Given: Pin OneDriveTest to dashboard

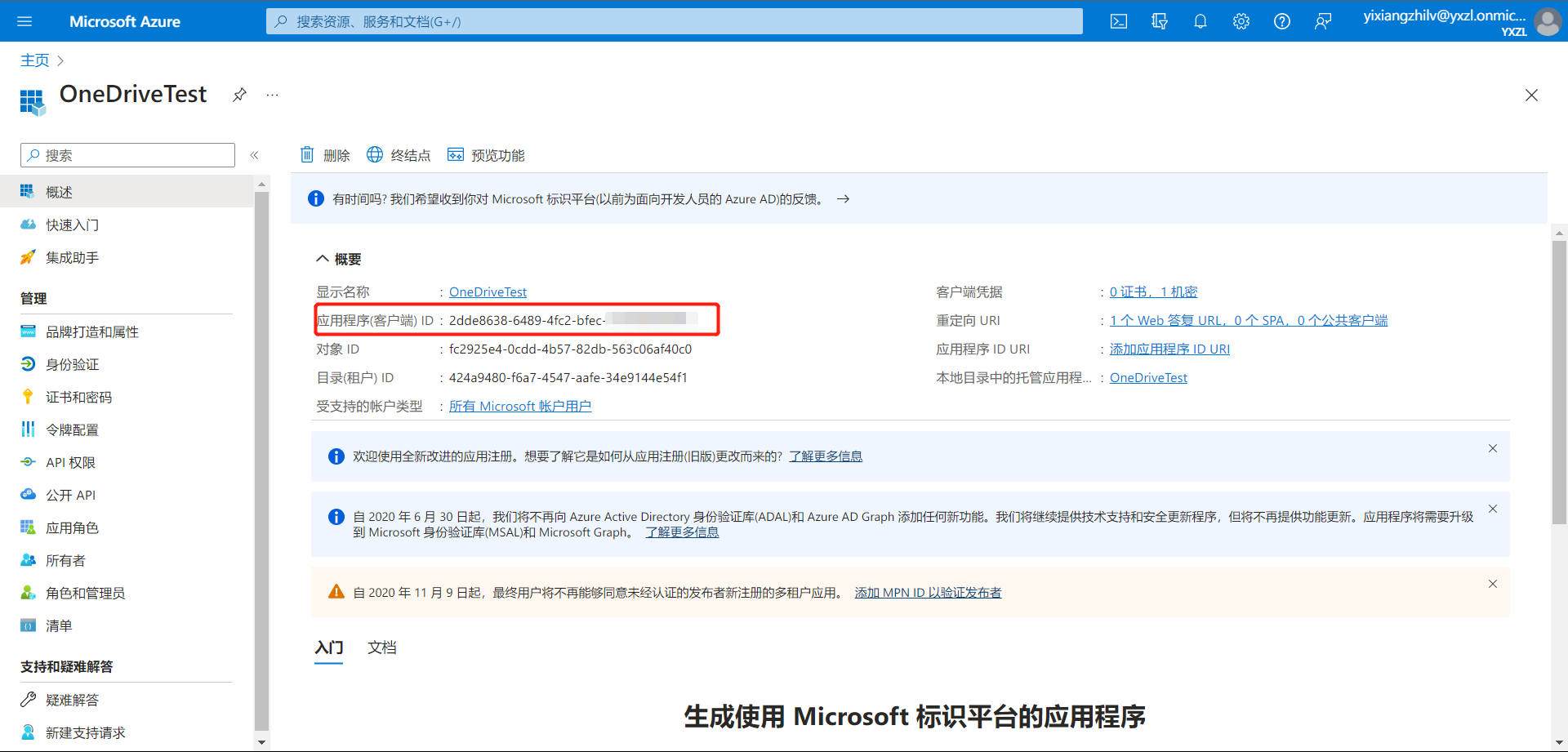Looking at the screenshot, I should click(x=239, y=95).
